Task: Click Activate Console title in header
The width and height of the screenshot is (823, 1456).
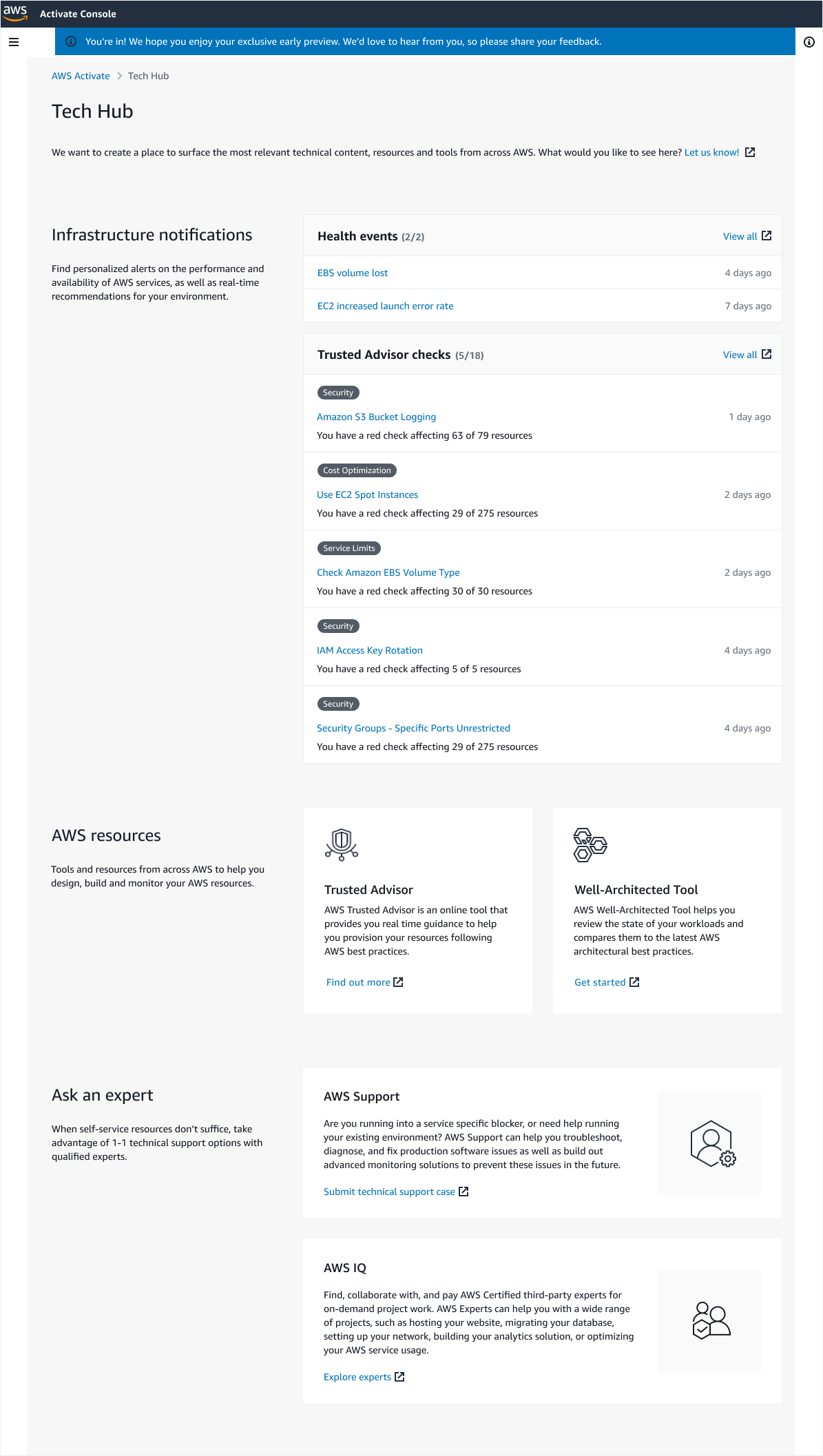Action: click(x=78, y=14)
